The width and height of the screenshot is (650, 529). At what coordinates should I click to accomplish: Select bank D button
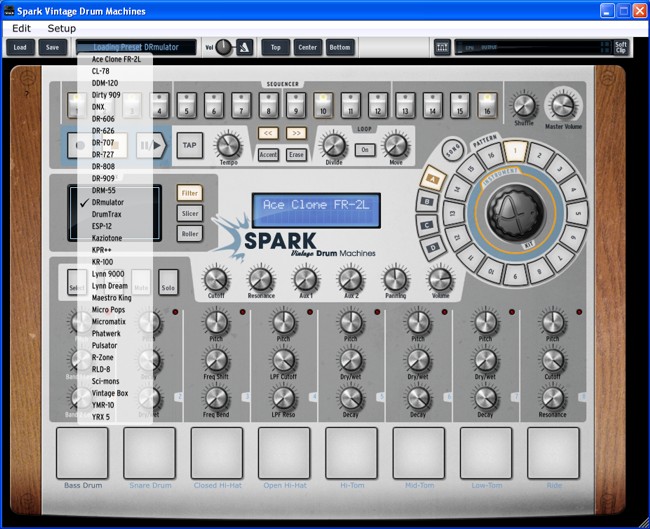point(433,248)
